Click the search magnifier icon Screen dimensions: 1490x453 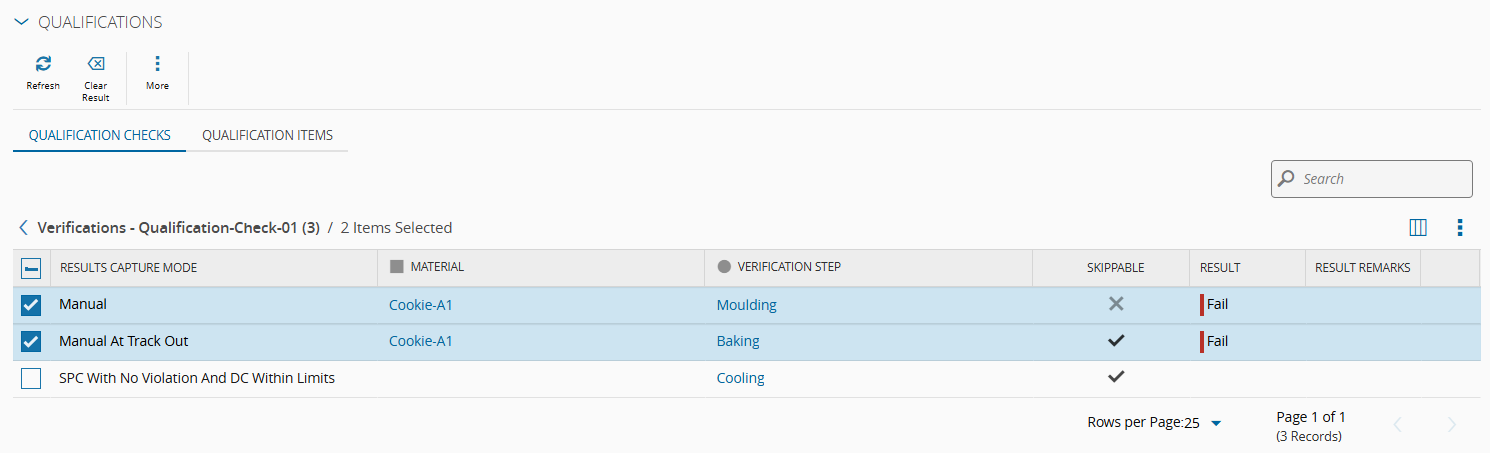[x=1287, y=179]
